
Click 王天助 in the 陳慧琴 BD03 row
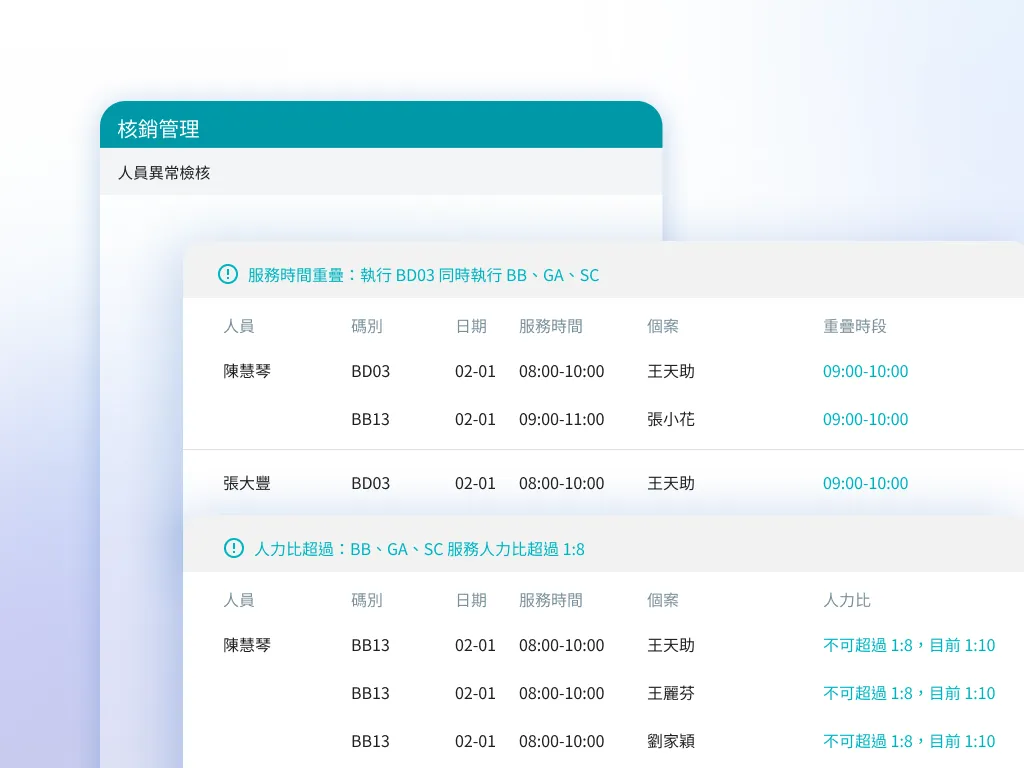pos(671,371)
